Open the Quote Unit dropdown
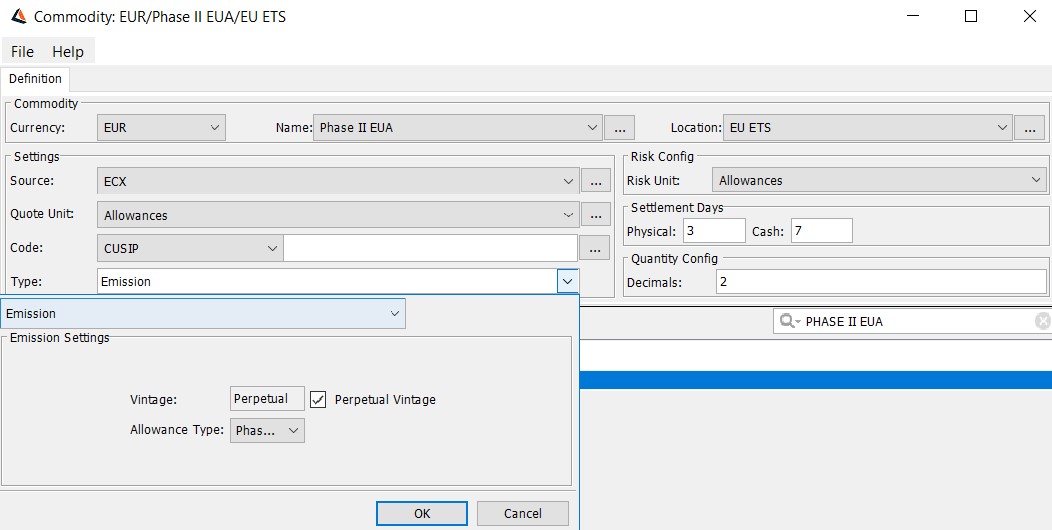The width and height of the screenshot is (1052, 530). coord(338,215)
